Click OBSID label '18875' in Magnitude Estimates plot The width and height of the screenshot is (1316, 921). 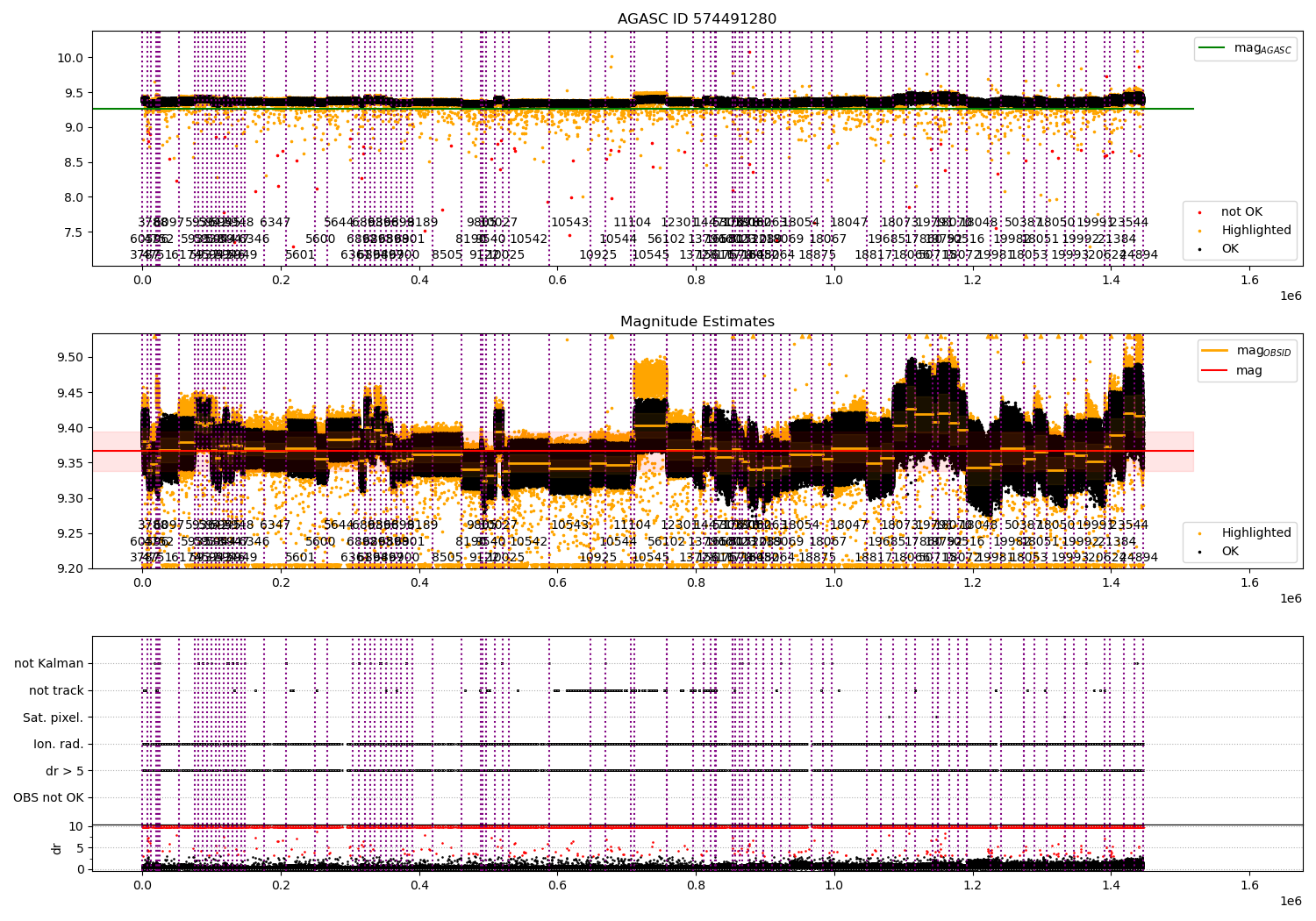817,558
